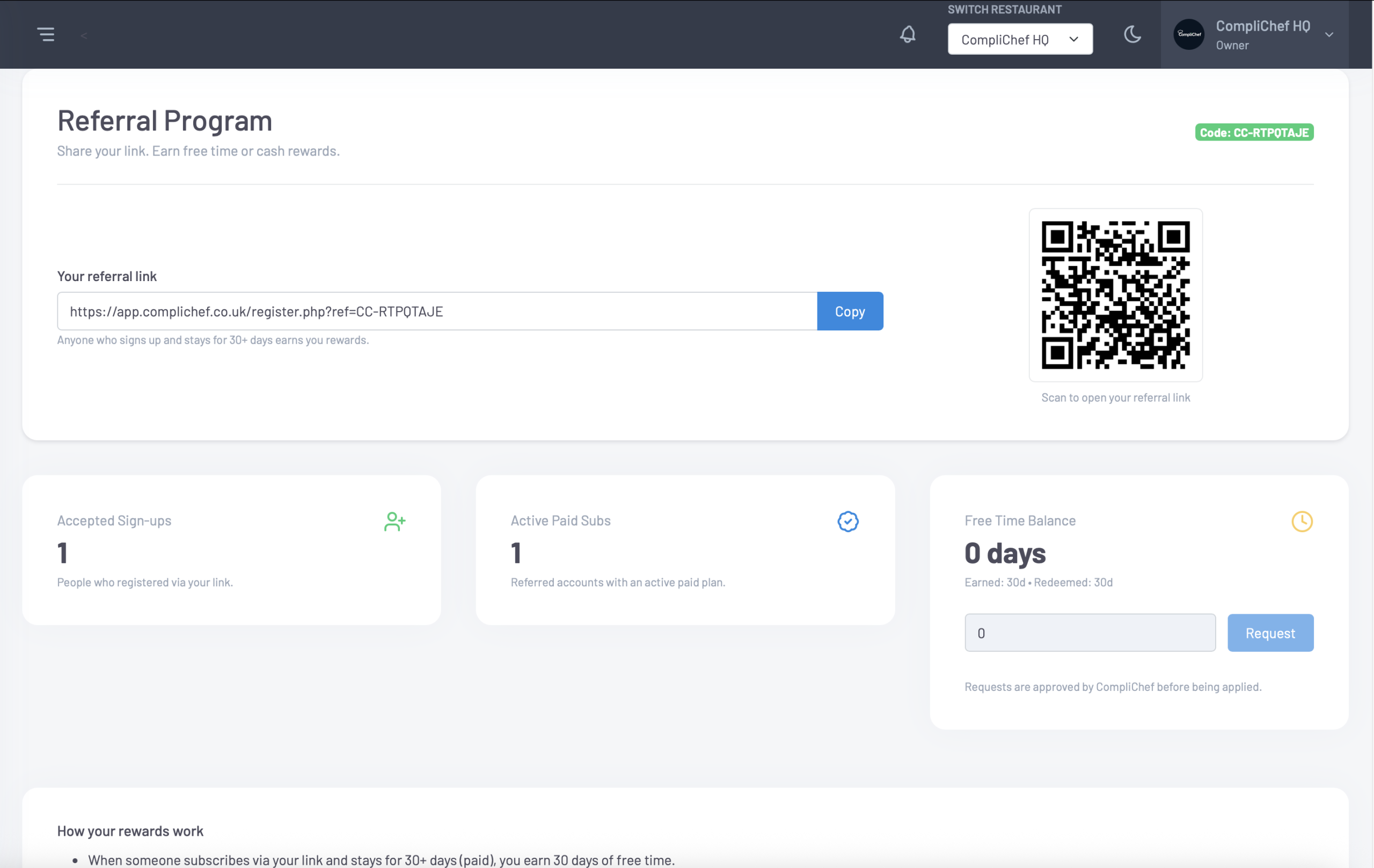Click the Referral Program heading

pos(164,120)
